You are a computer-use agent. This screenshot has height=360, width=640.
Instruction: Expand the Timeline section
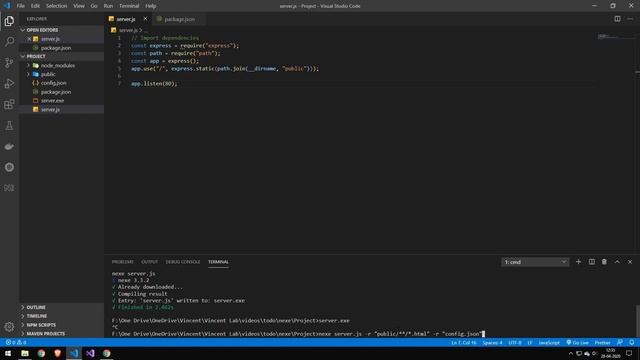[61, 316]
